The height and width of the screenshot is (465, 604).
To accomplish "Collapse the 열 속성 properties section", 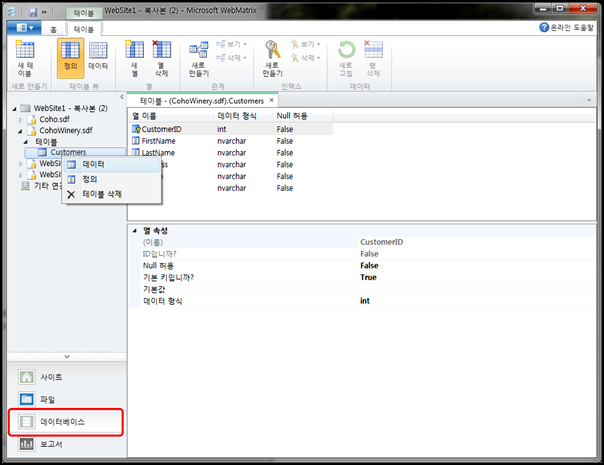I will pos(134,231).
